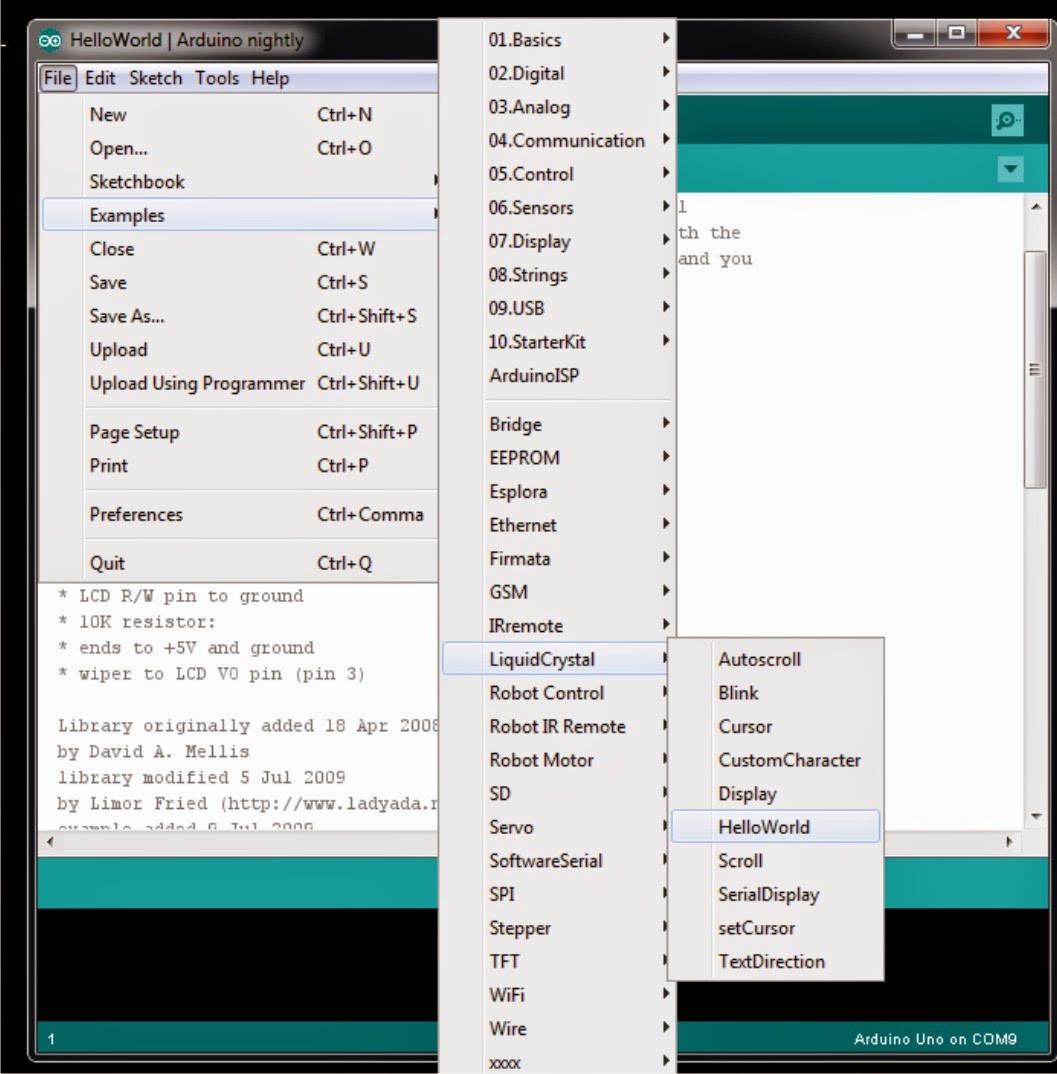This screenshot has width=1057, height=1074.
Task: Quit Arduino via the File menu
Action: point(107,562)
